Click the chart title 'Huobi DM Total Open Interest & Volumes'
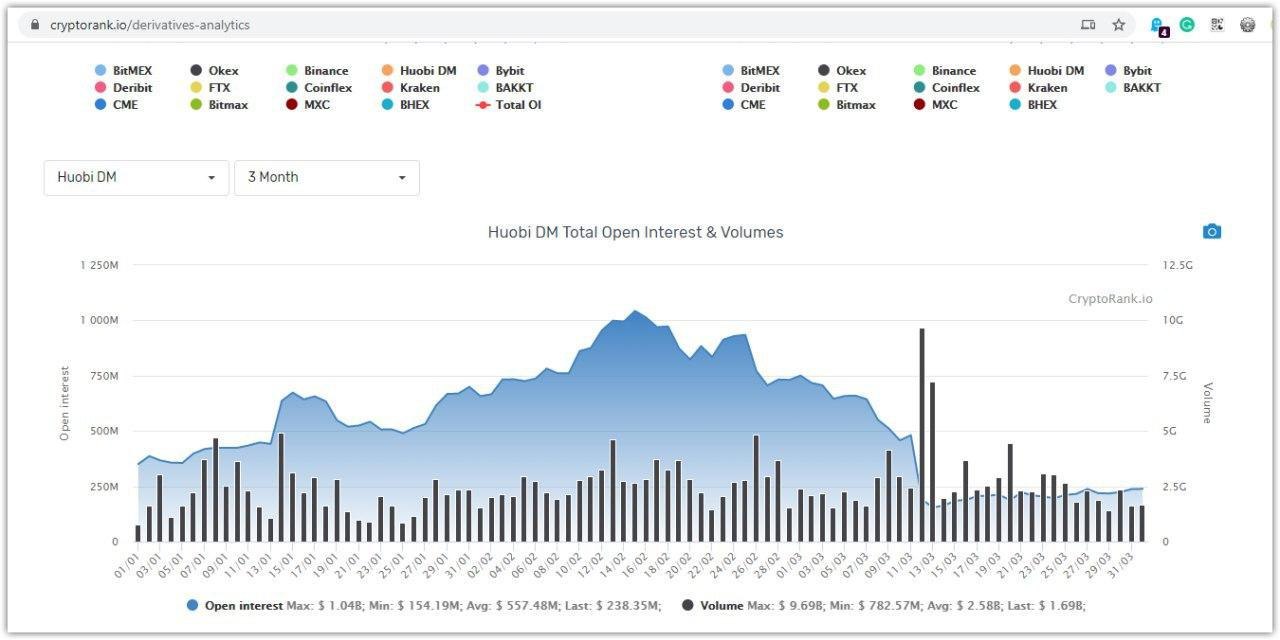Image resolution: width=1280 pixels, height=640 pixels. click(636, 232)
